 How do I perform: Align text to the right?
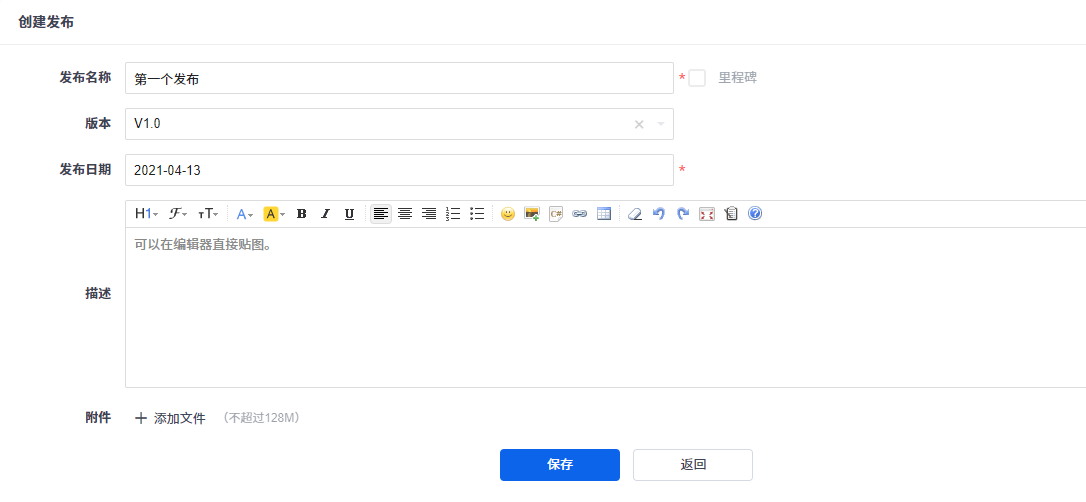pyautogui.click(x=429, y=214)
